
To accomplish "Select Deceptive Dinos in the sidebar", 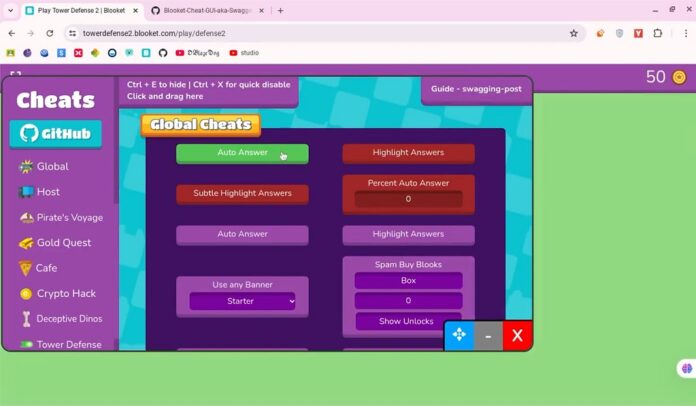I will pos(69,319).
